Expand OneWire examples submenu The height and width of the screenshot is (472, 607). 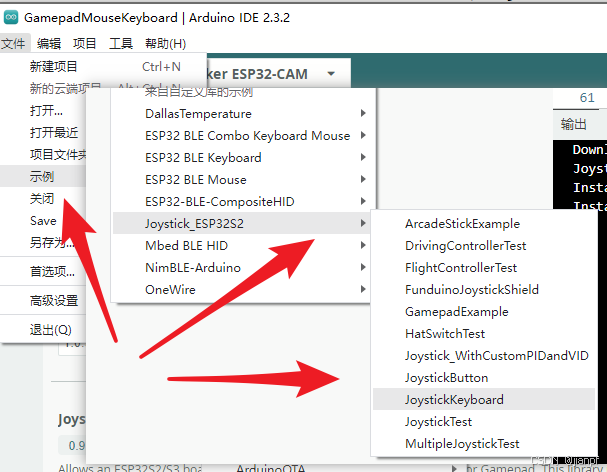[x=244, y=290]
